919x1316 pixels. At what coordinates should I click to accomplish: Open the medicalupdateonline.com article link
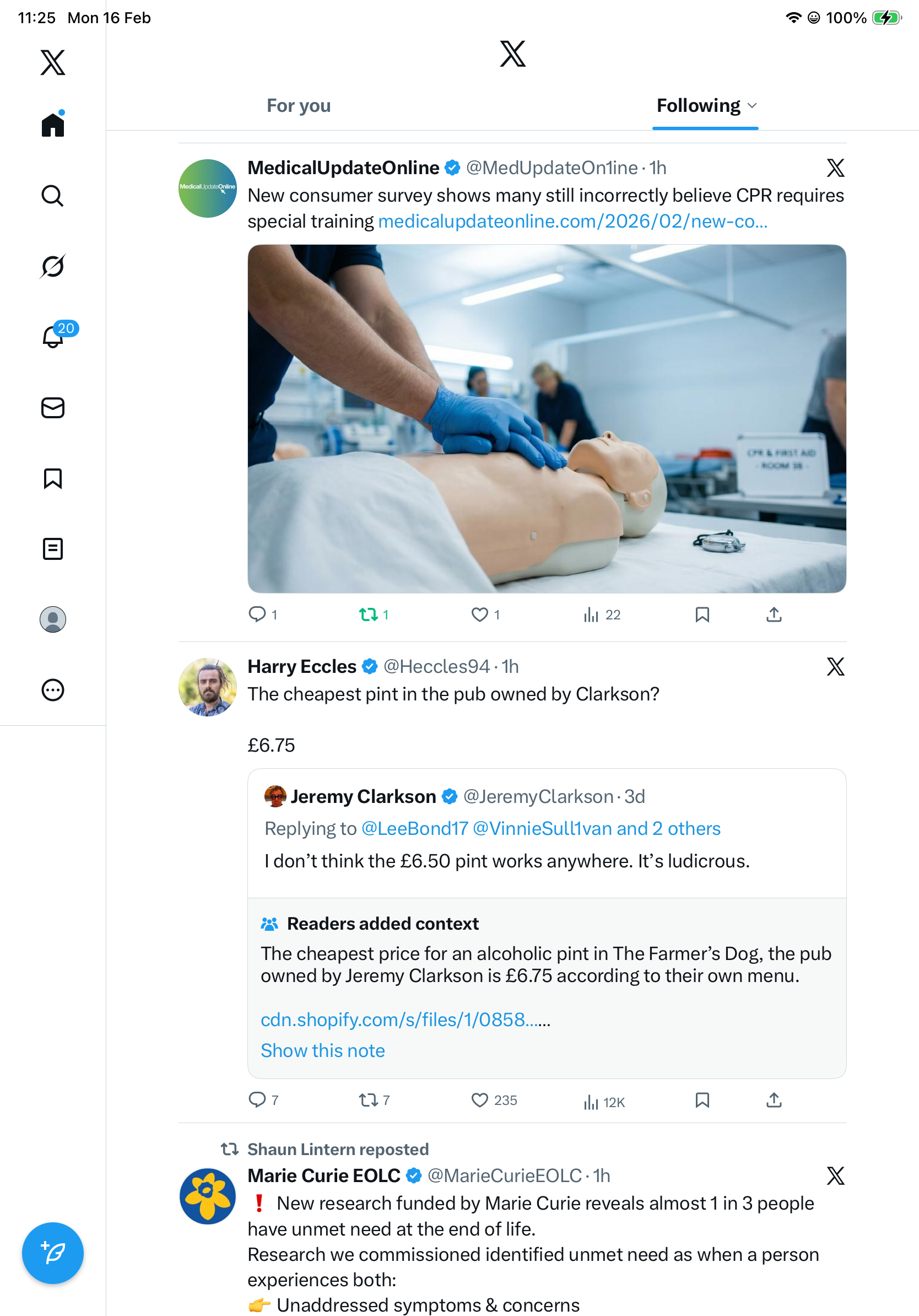click(x=572, y=221)
